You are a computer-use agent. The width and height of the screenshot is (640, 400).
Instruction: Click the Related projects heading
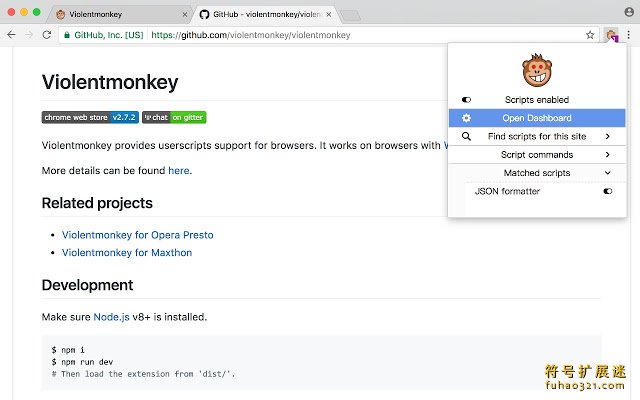97,203
